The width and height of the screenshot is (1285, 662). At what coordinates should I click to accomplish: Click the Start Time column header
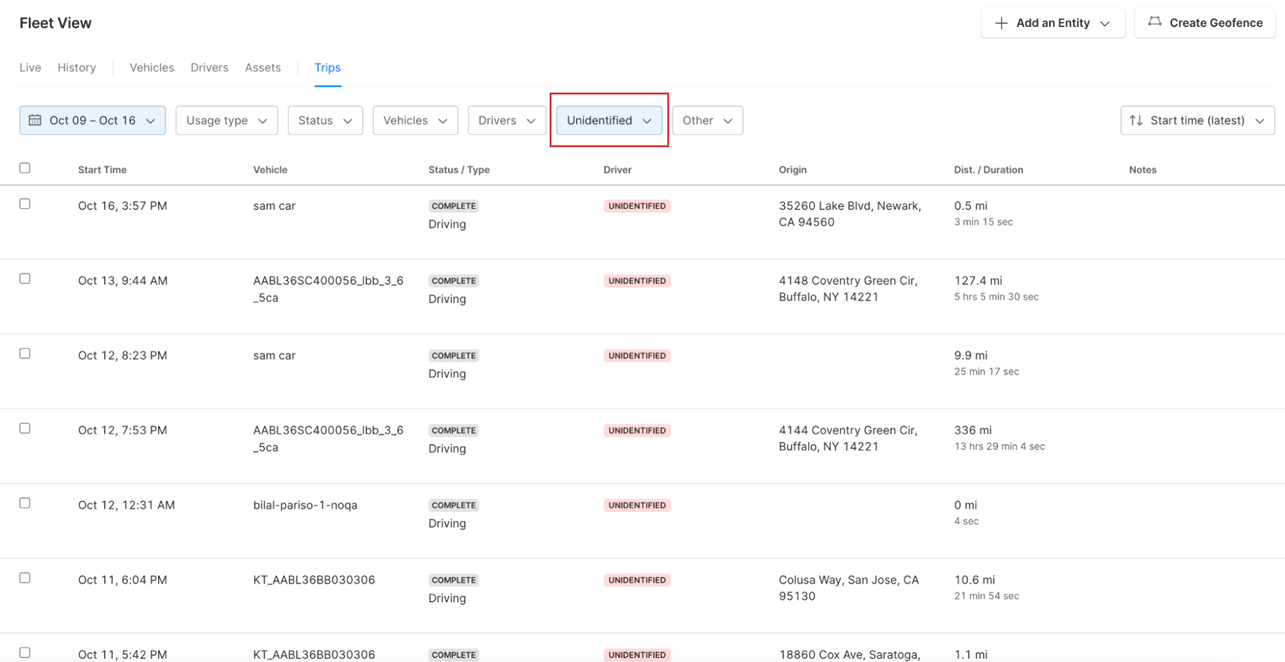[102, 170]
